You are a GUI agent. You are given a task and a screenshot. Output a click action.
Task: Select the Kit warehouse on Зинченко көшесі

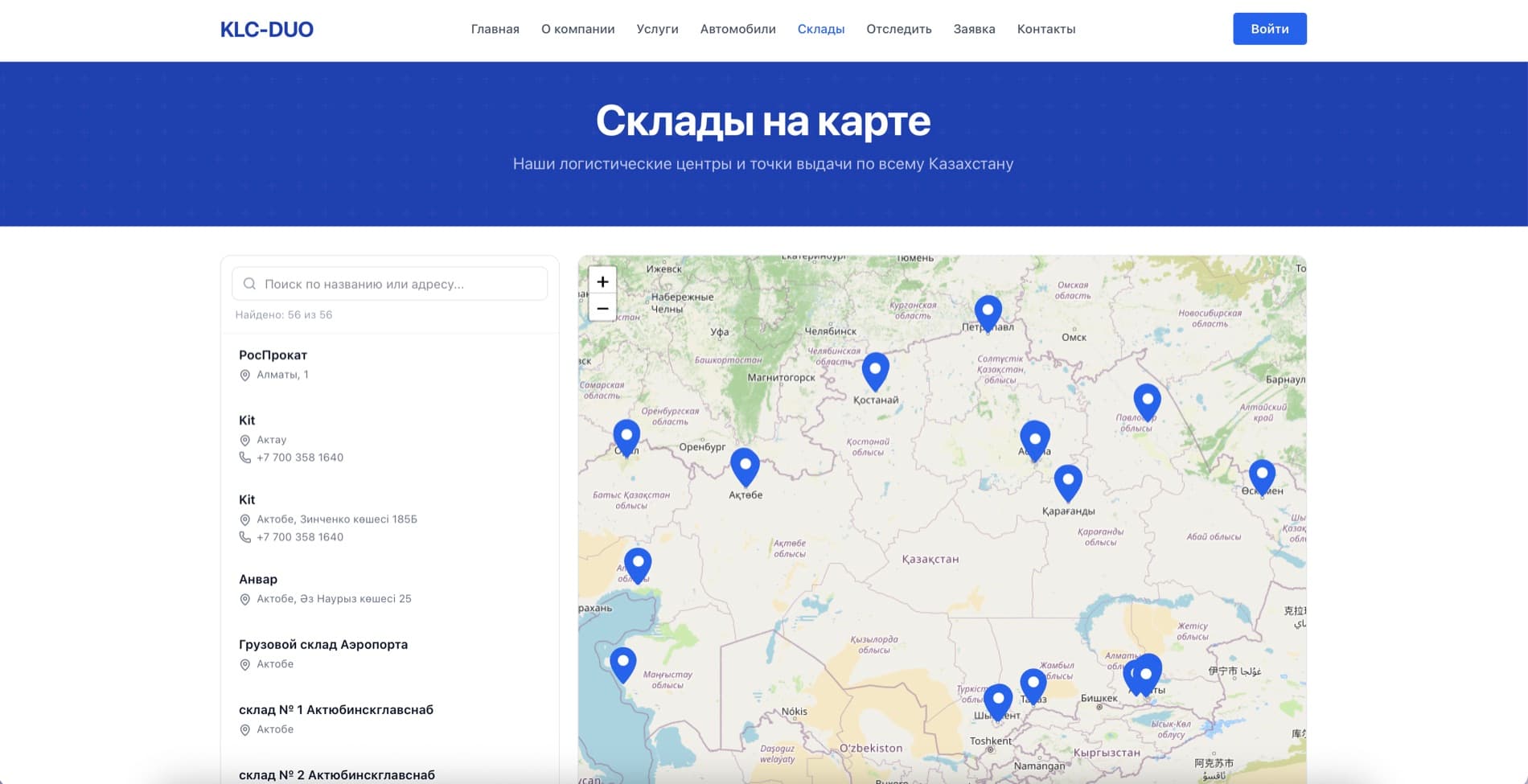[x=390, y=518]
